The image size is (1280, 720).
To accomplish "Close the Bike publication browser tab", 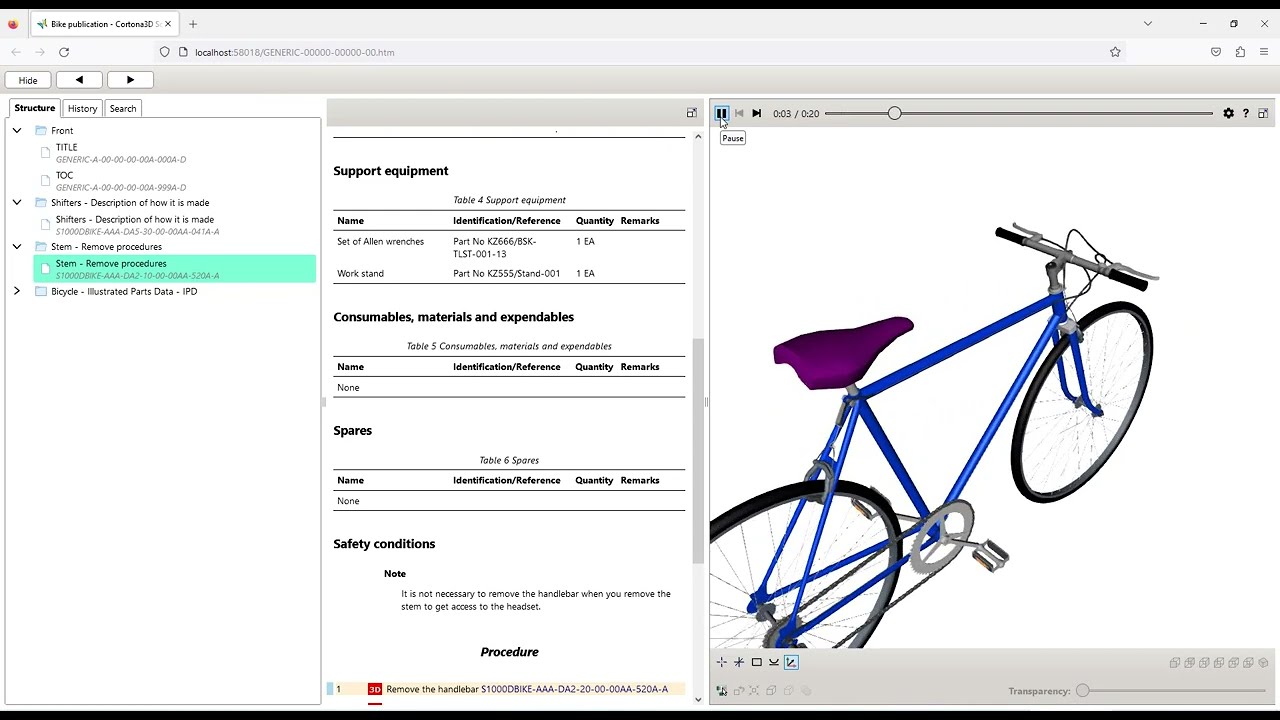I will (x=168, y=24).
